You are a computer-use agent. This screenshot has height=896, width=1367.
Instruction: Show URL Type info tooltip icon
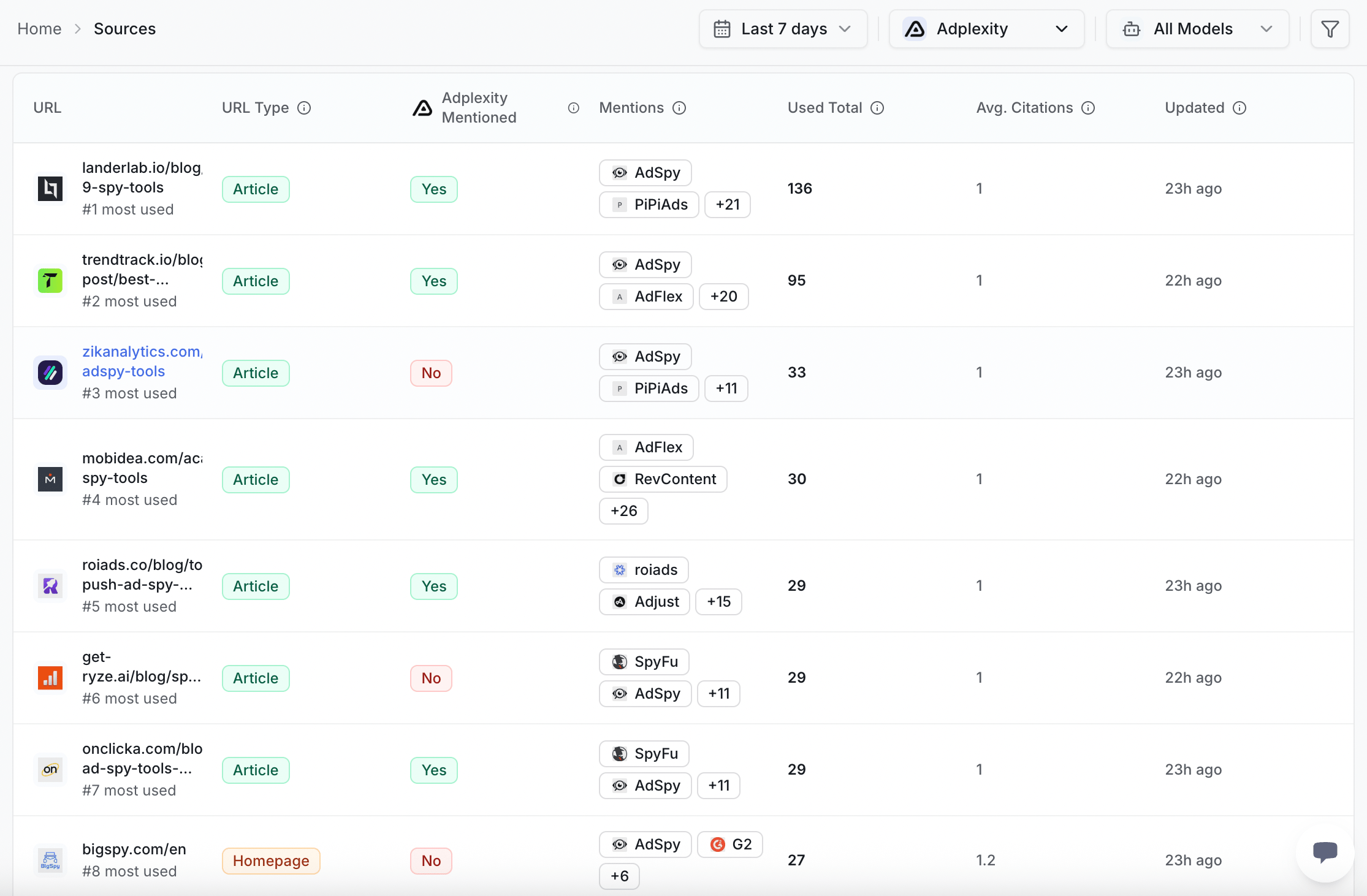[x=304, y=108]
